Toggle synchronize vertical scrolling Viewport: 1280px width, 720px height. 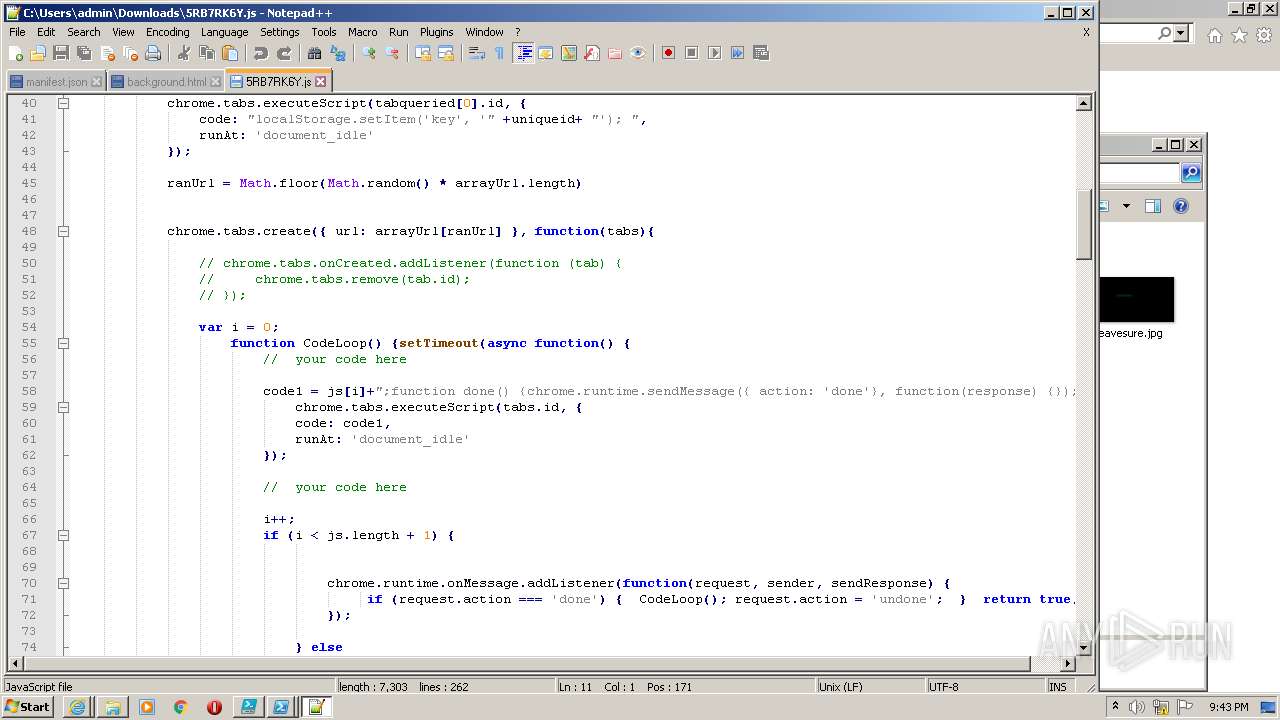pyautogui.click(x=423, y=53)
